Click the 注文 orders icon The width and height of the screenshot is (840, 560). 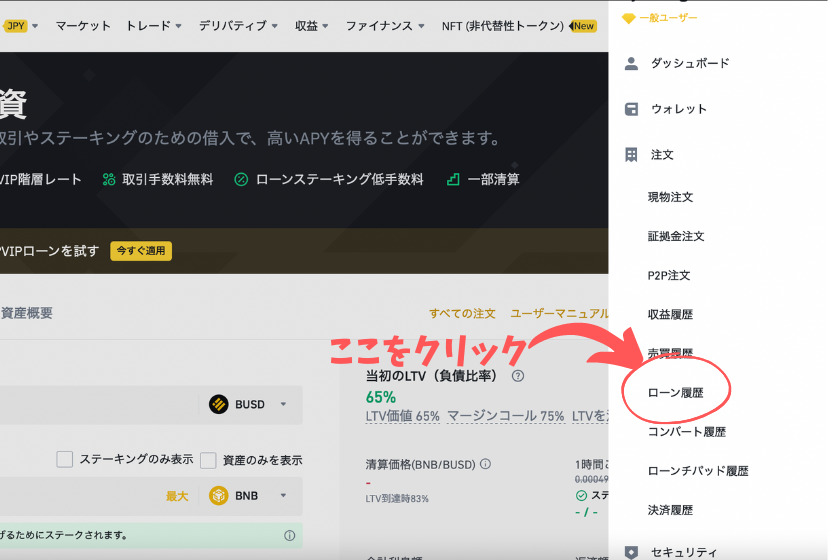(632, 155)
